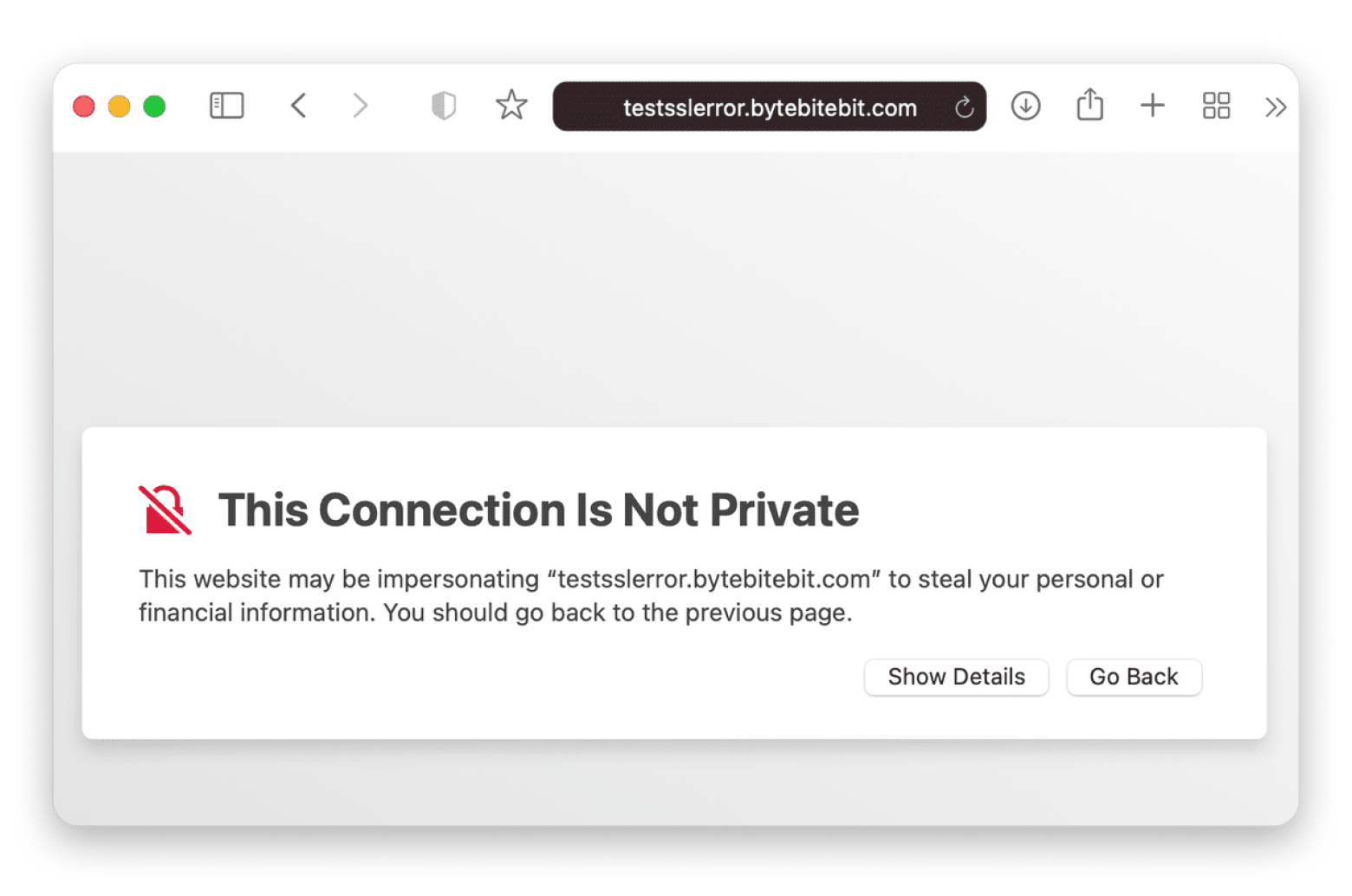1352x896 pixels.
Task: Click the red crossed-out lock warning icon
Action: point(165,510)
